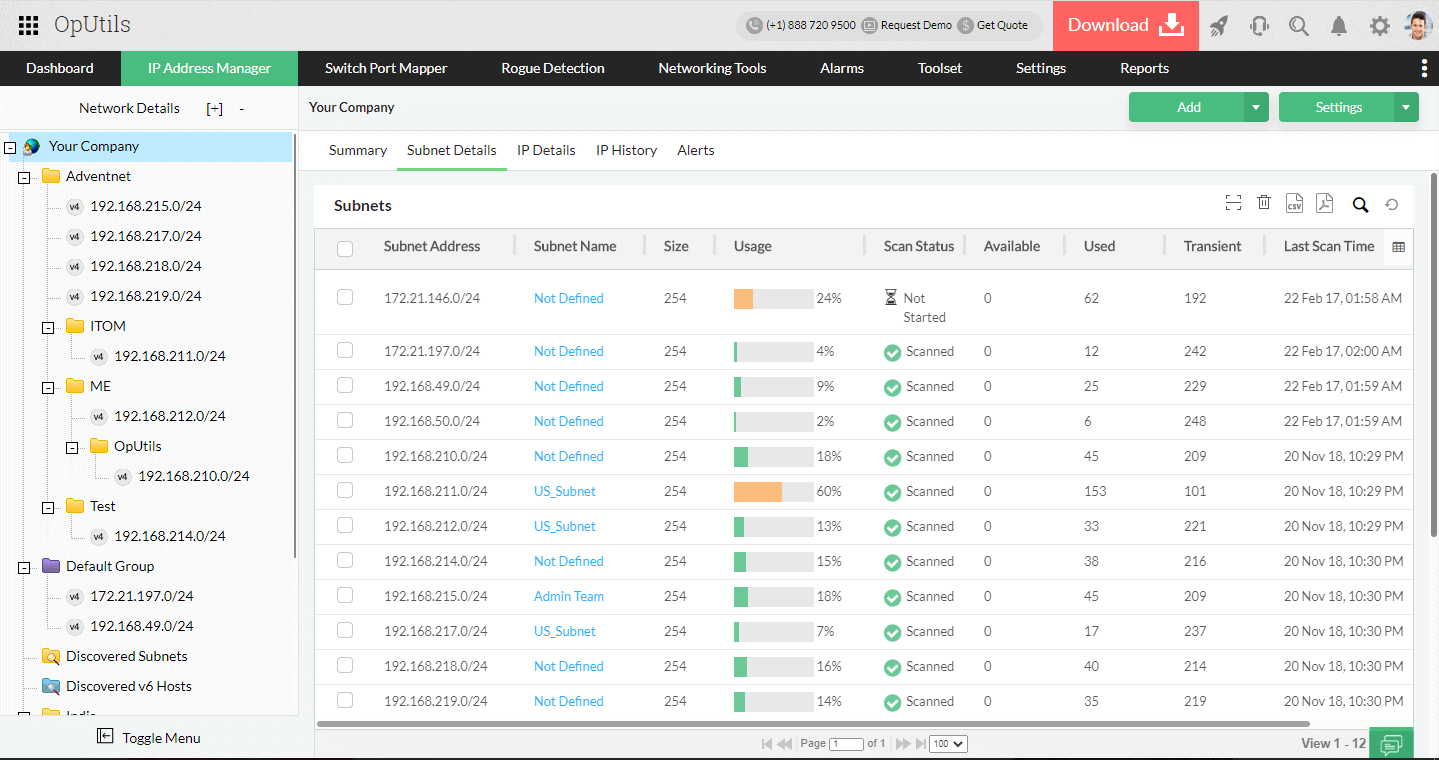Click the delete trash icon
This screenshot has width=1439, height=760.
tap(1264, 203)
